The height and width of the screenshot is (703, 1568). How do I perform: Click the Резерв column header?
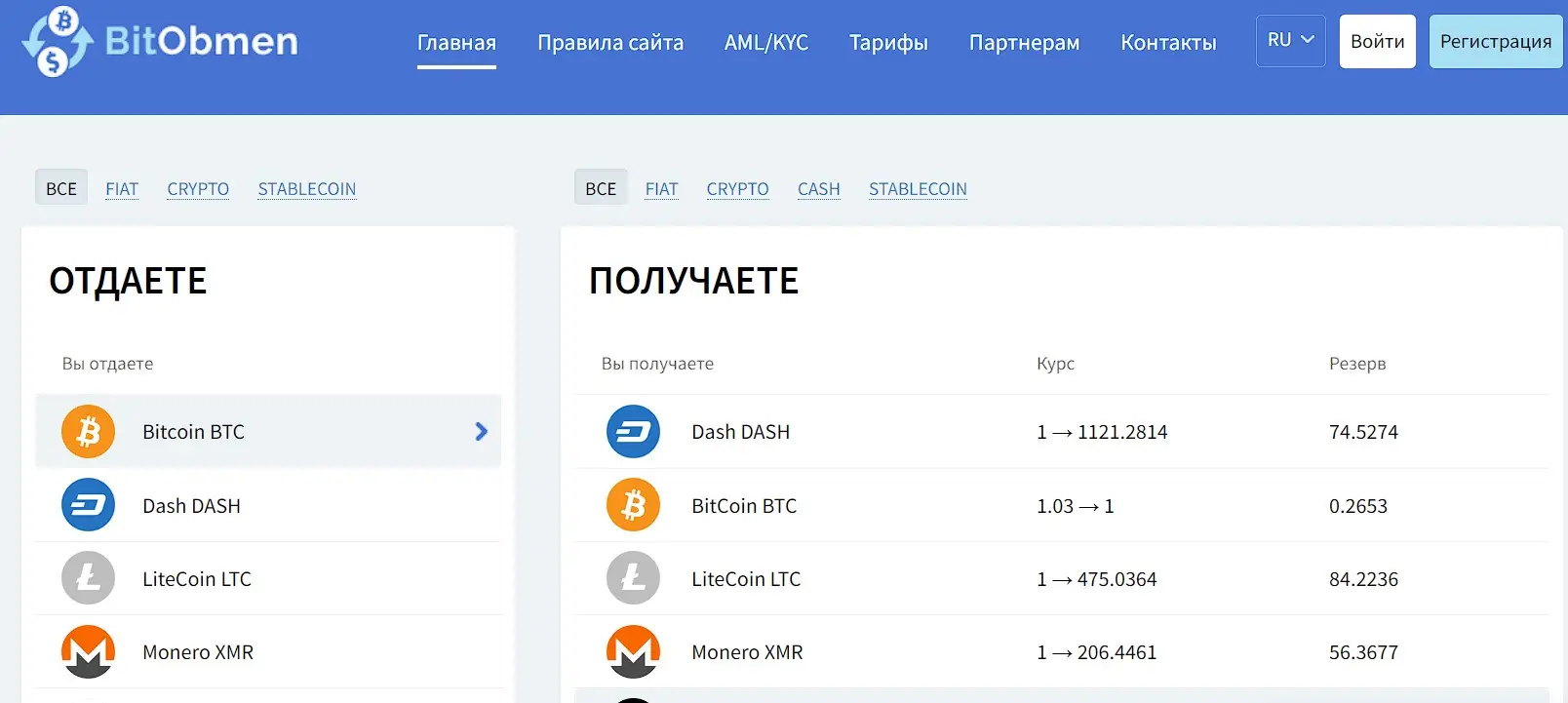[x=1357, y=364]
